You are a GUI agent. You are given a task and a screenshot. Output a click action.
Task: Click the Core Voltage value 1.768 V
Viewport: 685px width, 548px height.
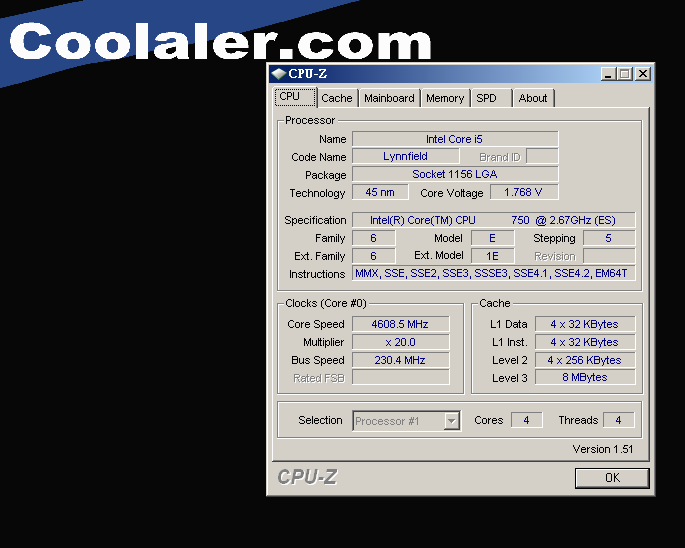(x=524, y=192)
